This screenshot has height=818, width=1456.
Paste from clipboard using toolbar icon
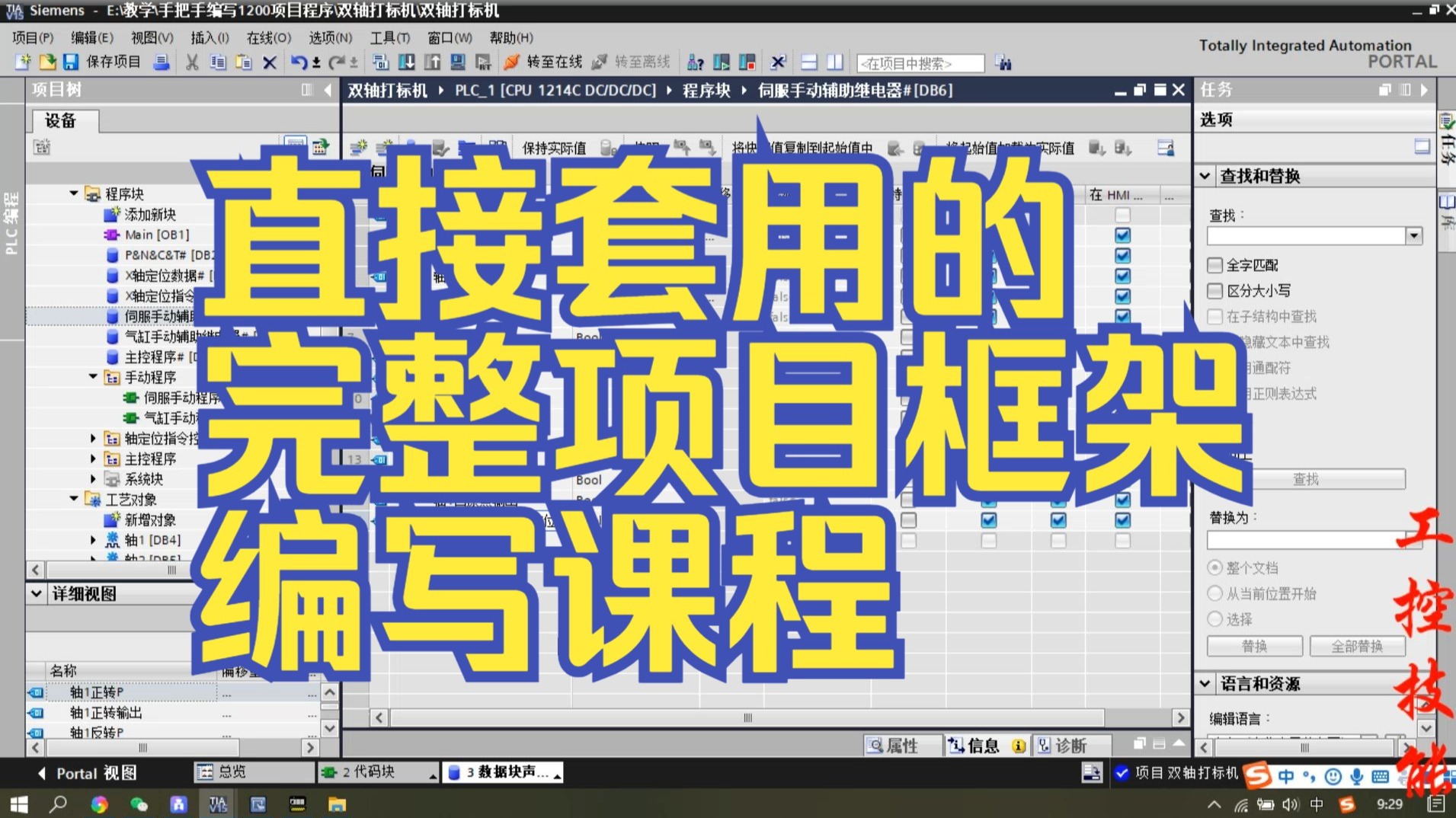tap(243, 62)
